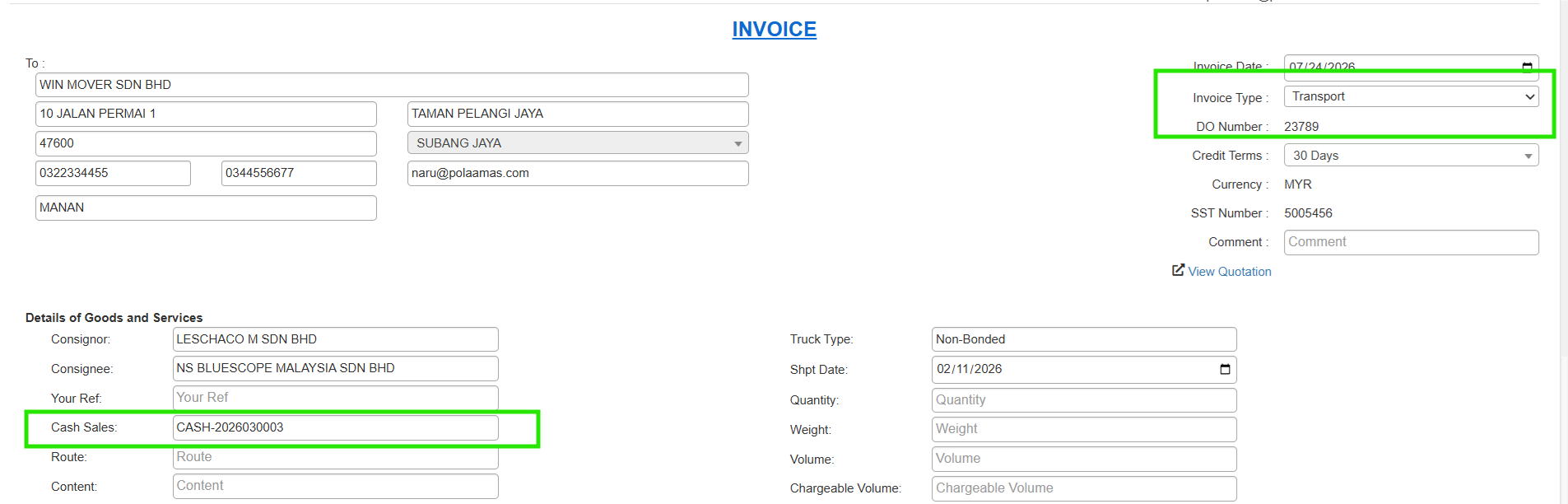Edit the Consignee NS BLUESCOPE MALAYSIA field

point(335,368)
